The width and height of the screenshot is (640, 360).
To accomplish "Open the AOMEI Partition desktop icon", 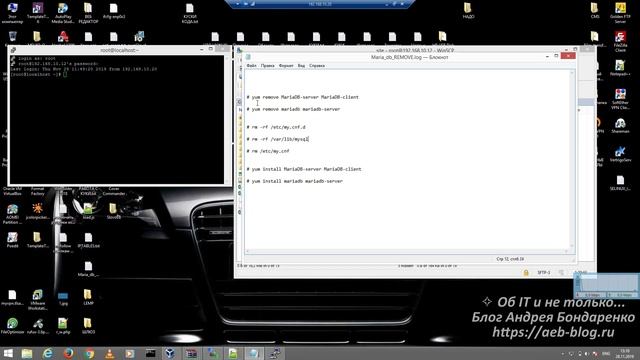I will point(13,214).
